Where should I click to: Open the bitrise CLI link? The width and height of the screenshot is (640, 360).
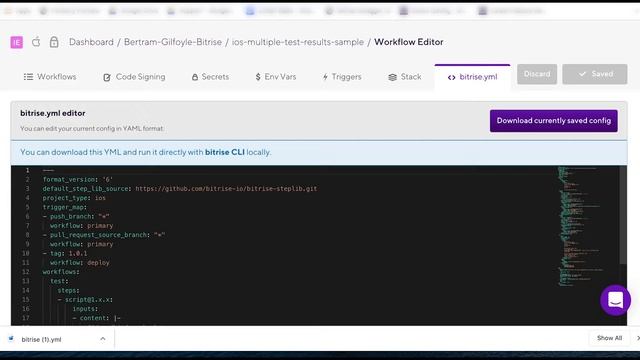tap(224, 152)
